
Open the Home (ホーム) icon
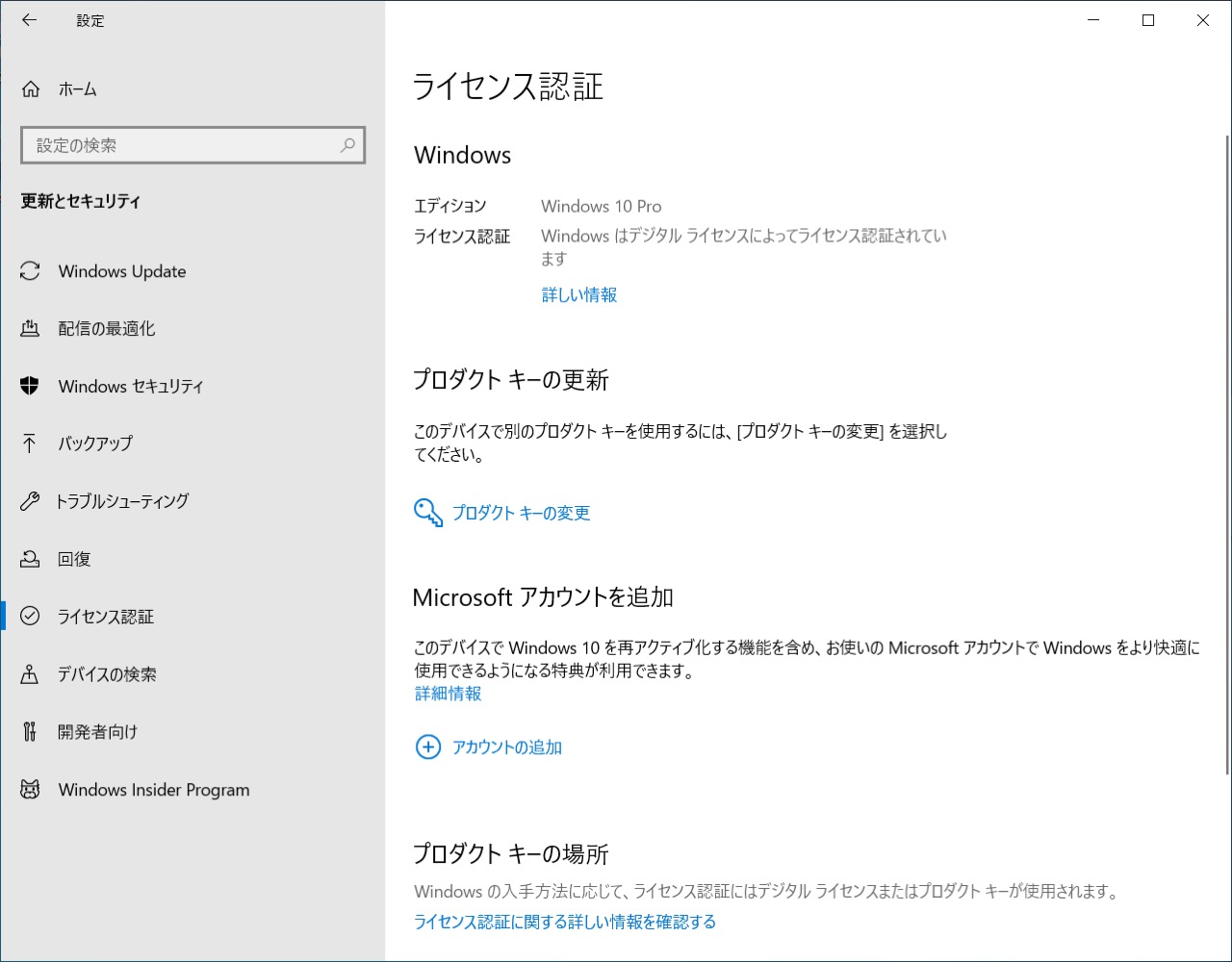click(x=31, y=89)
